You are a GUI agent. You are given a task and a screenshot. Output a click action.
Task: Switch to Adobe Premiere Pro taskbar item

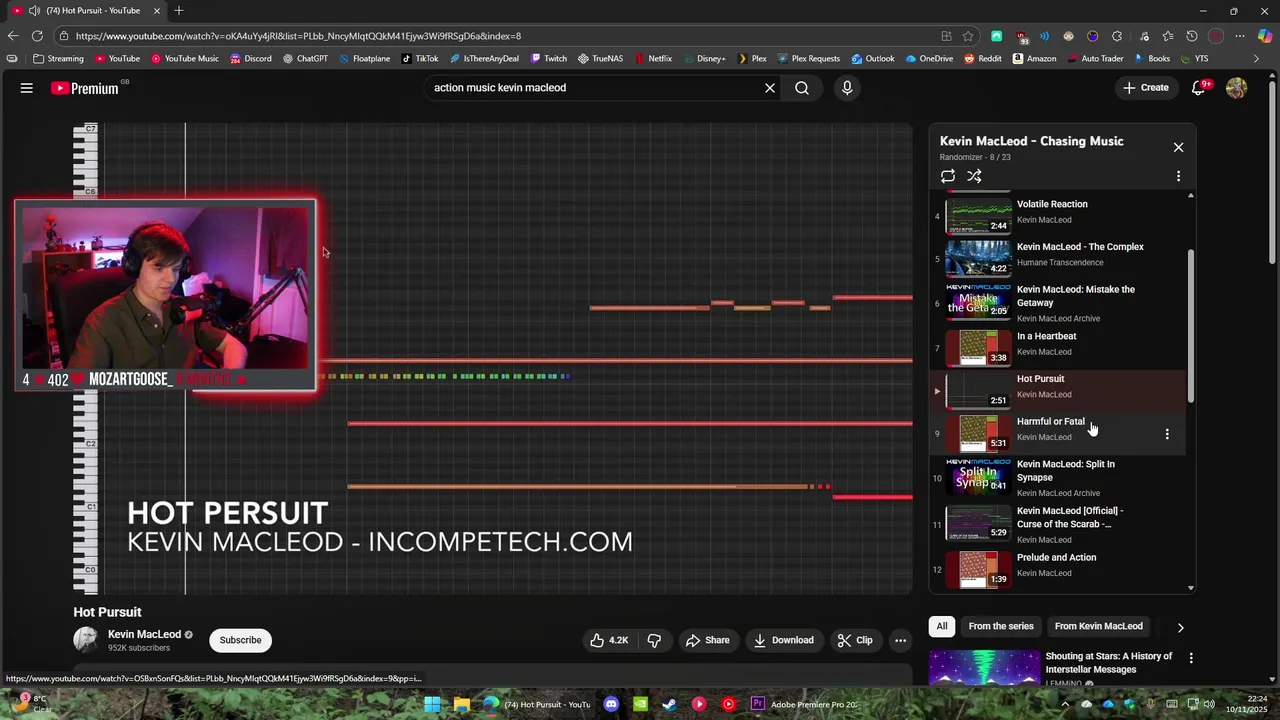pyautogui.click(x=804, y=704)
